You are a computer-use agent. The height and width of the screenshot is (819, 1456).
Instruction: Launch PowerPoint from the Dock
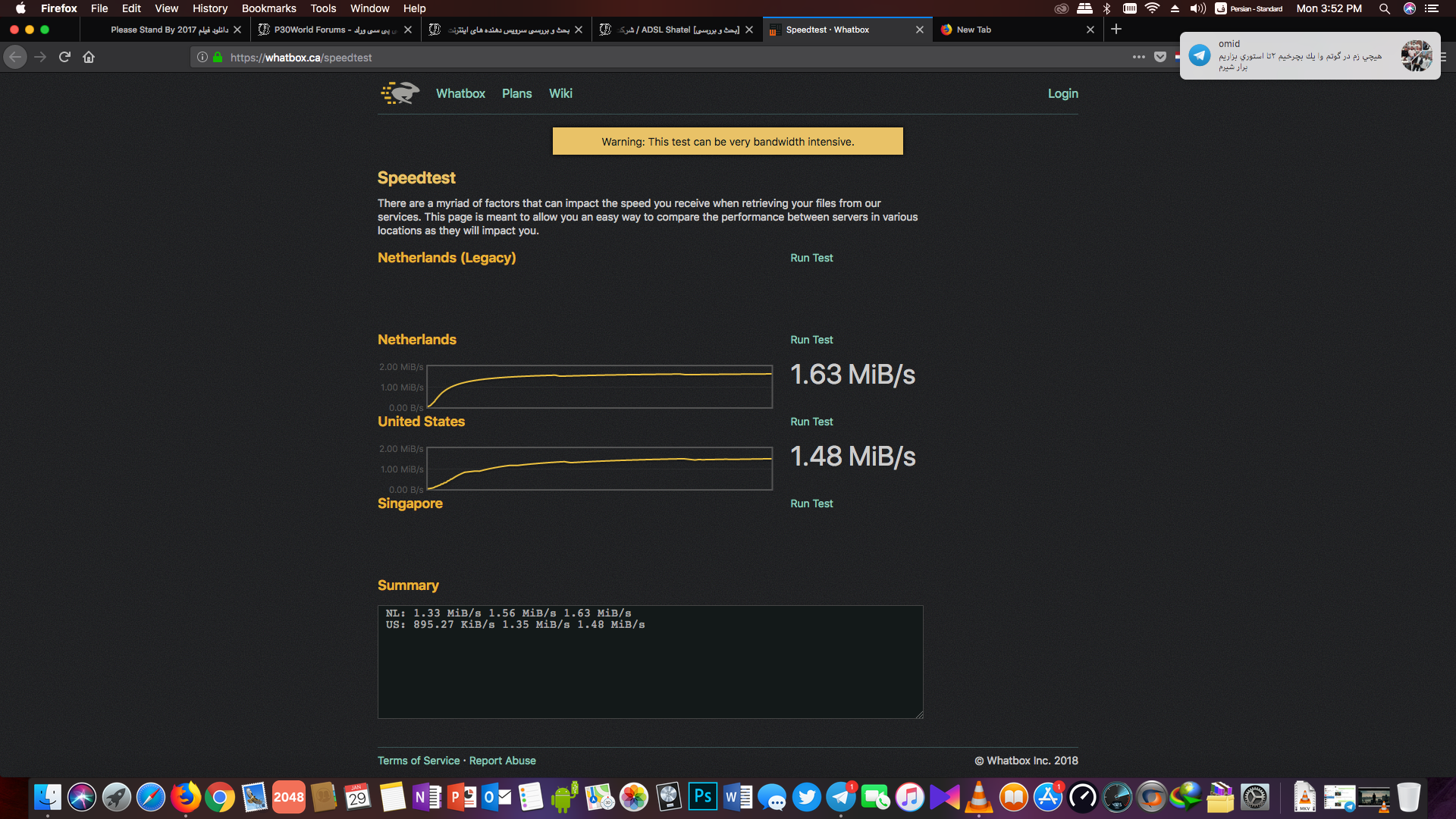462,797
